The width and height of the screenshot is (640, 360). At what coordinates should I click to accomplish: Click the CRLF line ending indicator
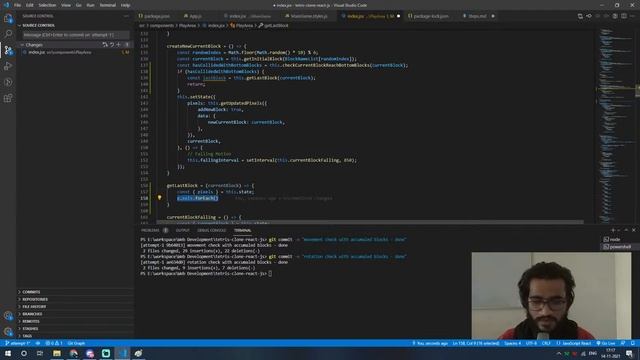coord(546,343)
